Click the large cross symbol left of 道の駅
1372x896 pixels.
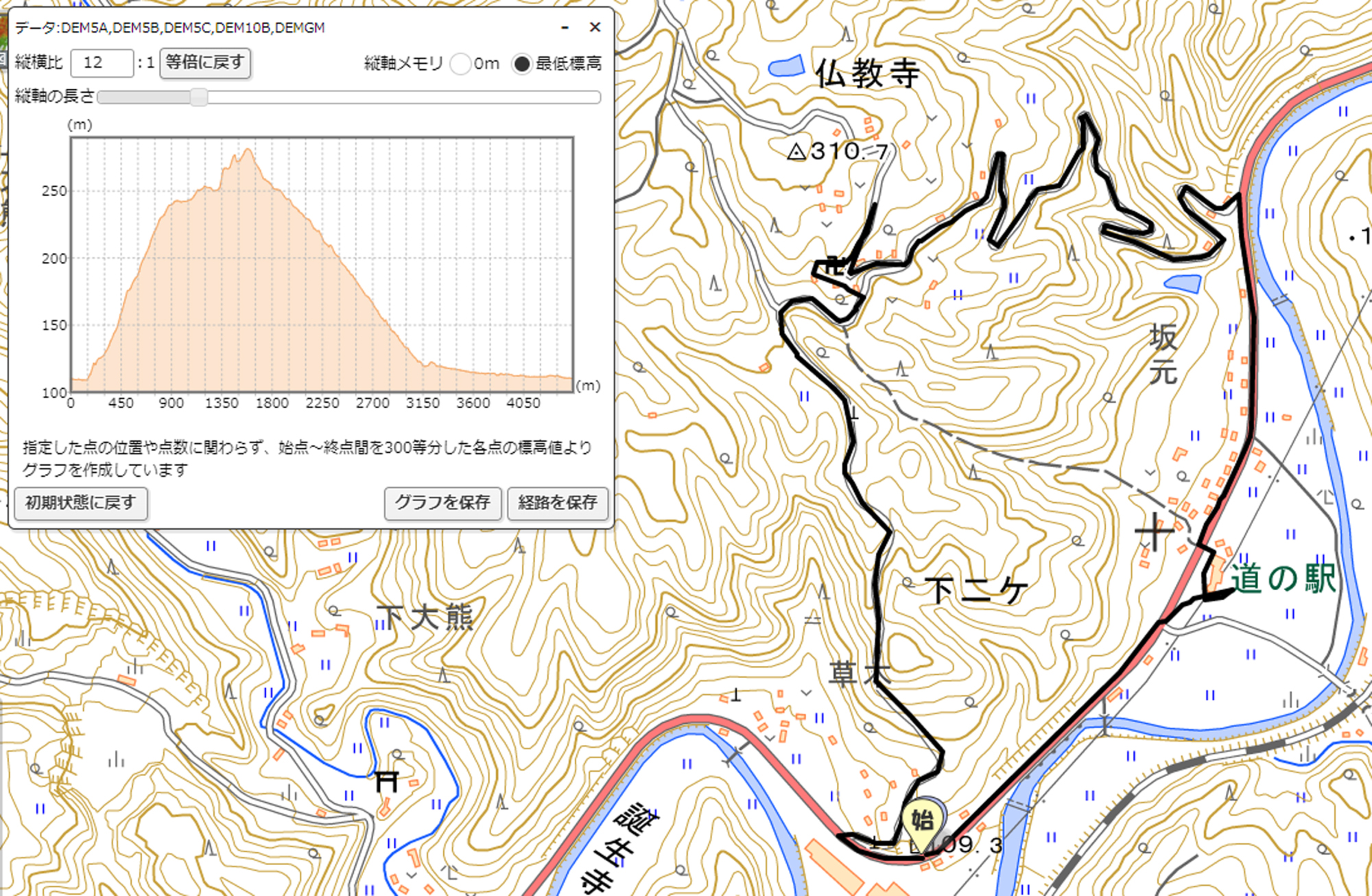pos(1154,532)
